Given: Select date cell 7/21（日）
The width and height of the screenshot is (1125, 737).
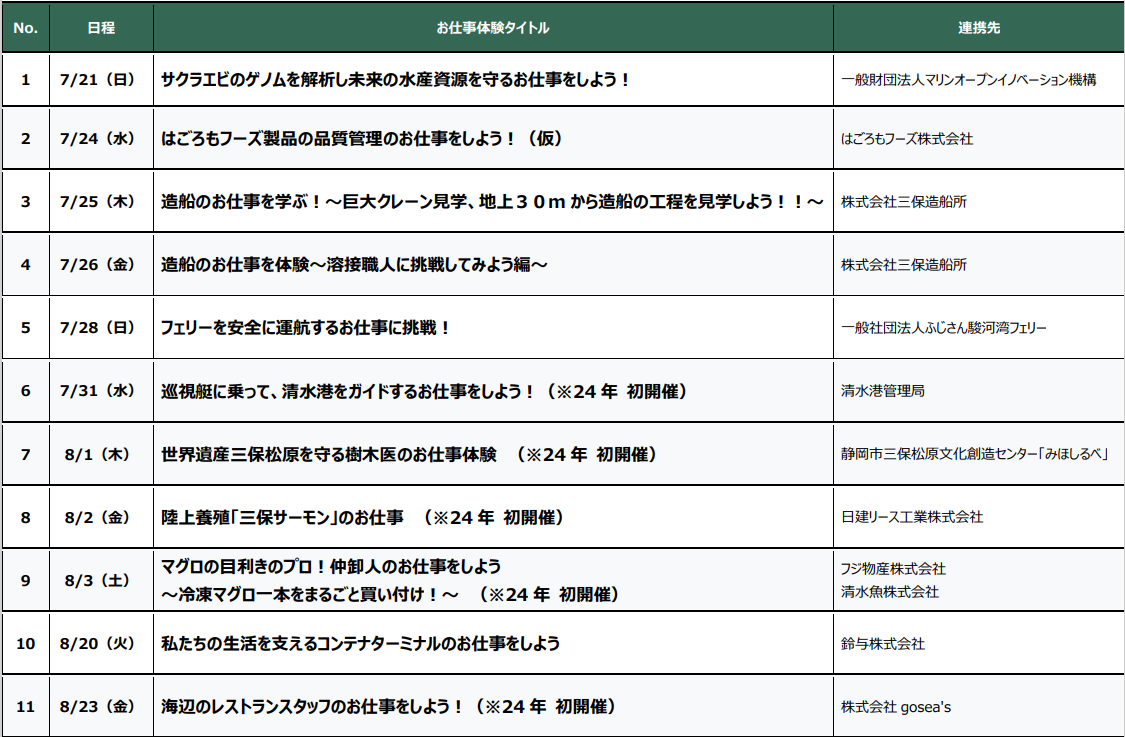Looking at the screenshot, I should [101, 80].
